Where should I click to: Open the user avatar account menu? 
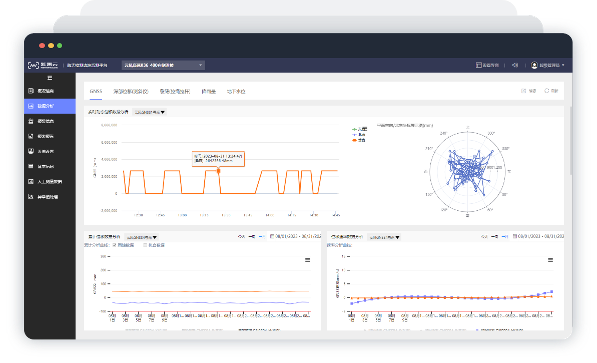pos(548,65)
